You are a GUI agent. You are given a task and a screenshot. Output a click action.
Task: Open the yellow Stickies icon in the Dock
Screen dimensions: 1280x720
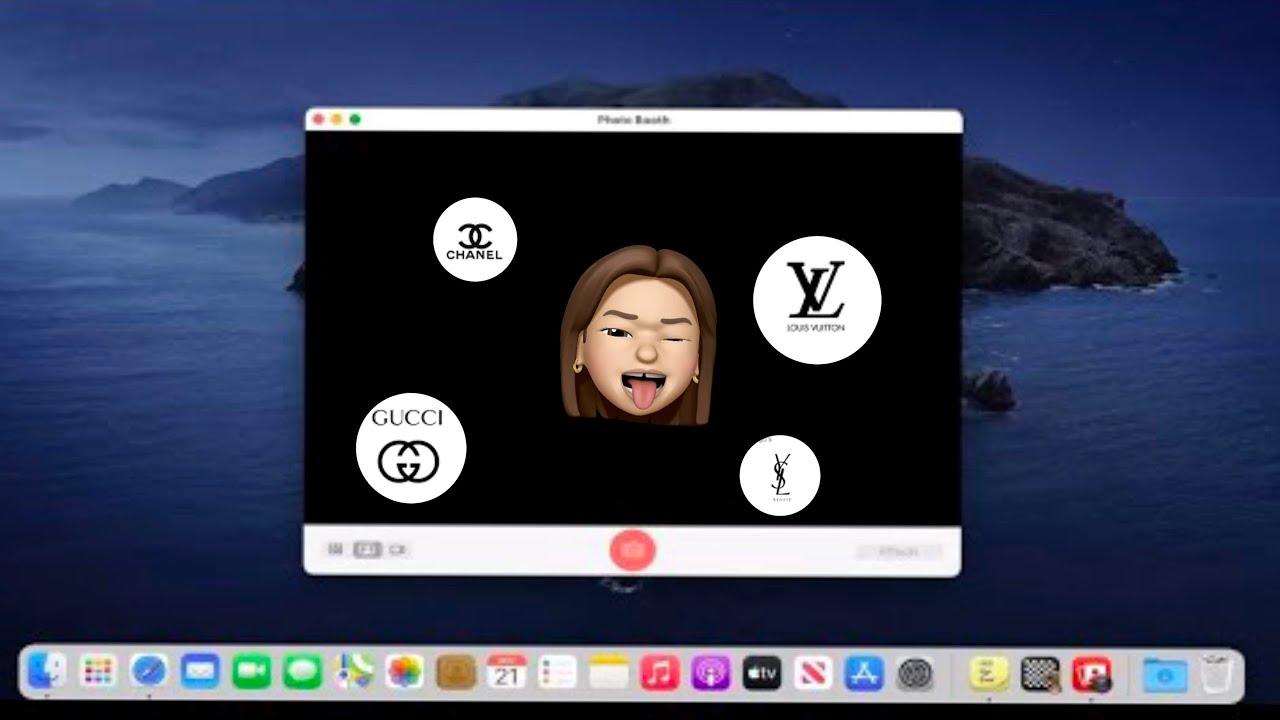point(988,672)
